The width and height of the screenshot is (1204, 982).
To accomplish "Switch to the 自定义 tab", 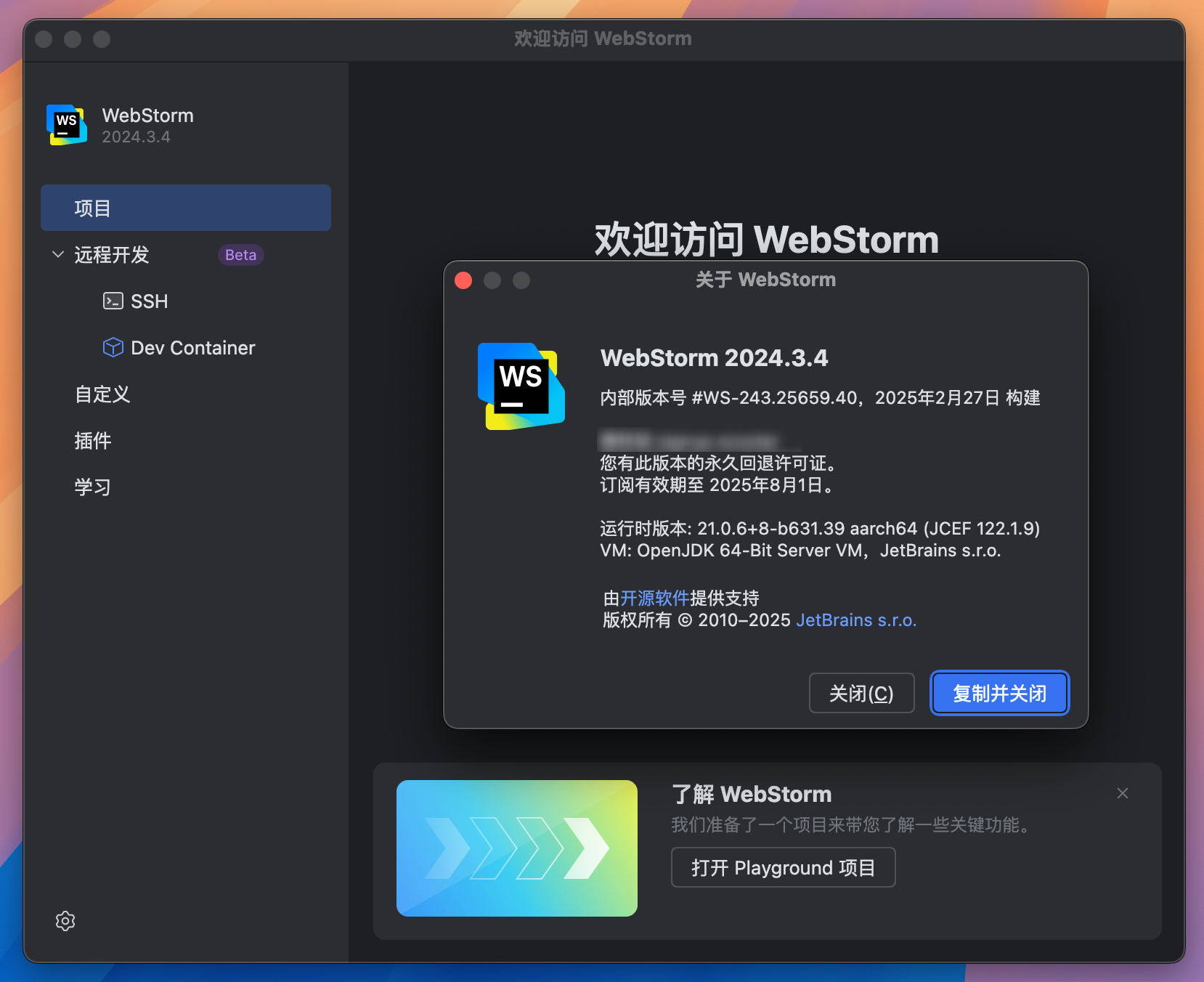I will 102,394.
